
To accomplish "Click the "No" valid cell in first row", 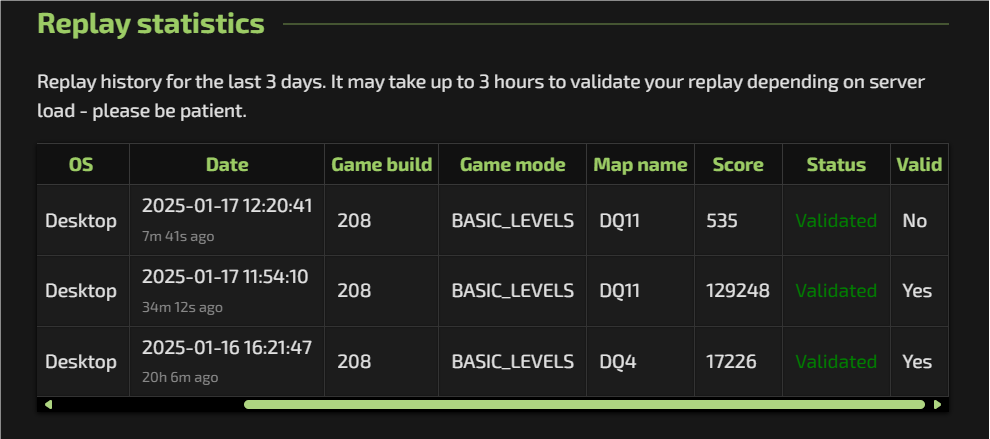I will point(915,221).
